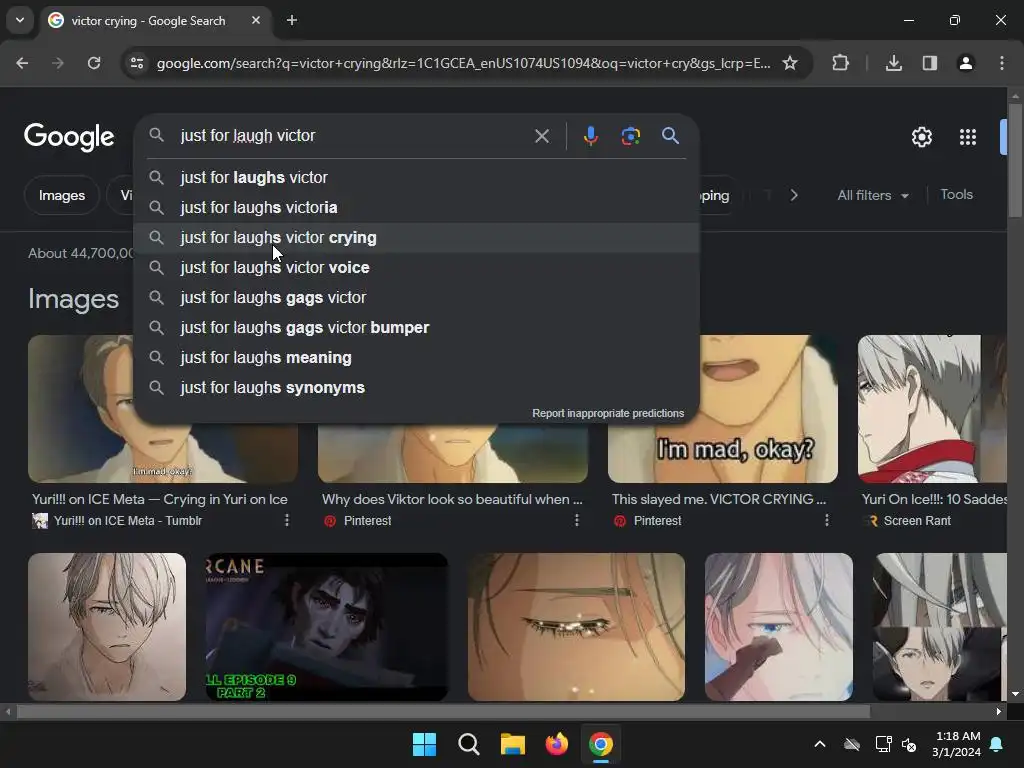
Task: Click the Chrome taskbar icon
Action: (601, 744)
